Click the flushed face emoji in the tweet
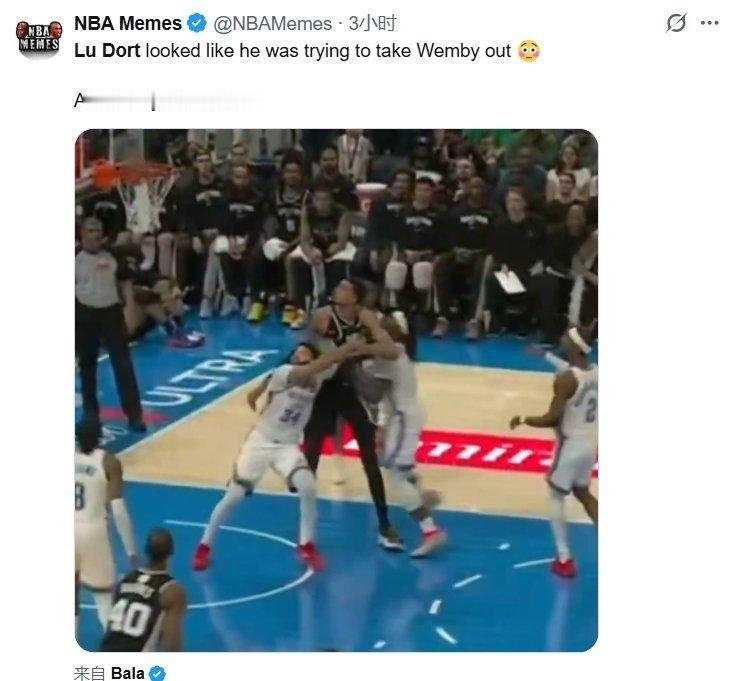The height and width of the screenshot is (681, 731). [x=529, y=51]
